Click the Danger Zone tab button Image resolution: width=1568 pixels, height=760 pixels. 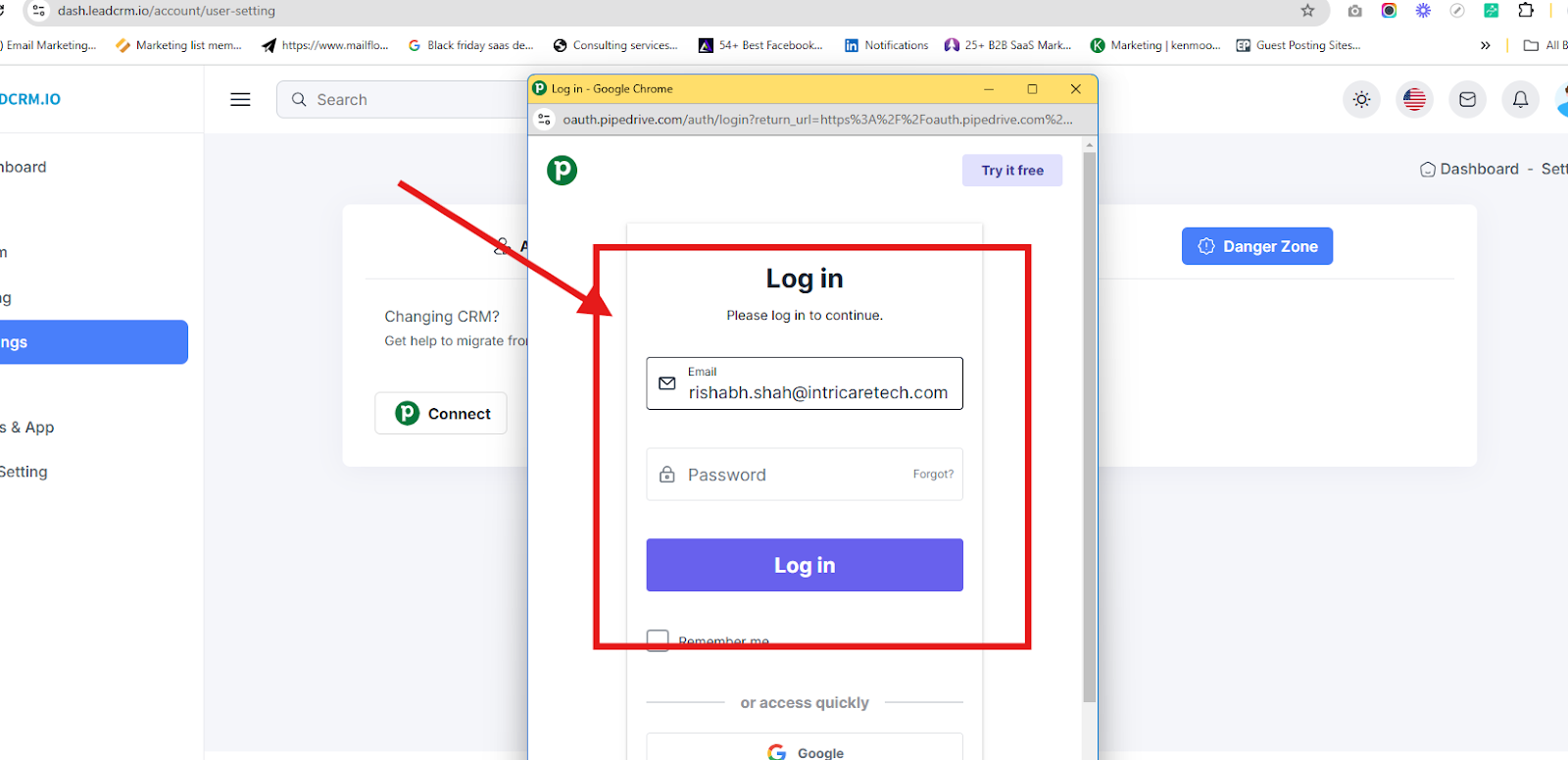click(x=1257, y=246)
